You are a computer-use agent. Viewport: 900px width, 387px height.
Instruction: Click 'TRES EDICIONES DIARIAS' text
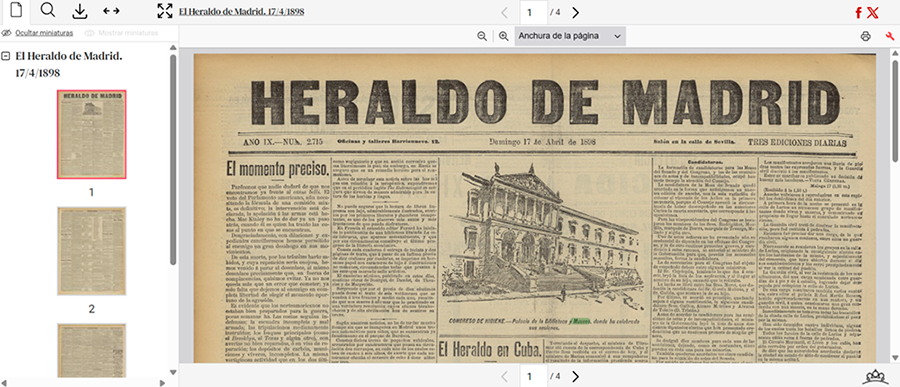click(797, 142)
